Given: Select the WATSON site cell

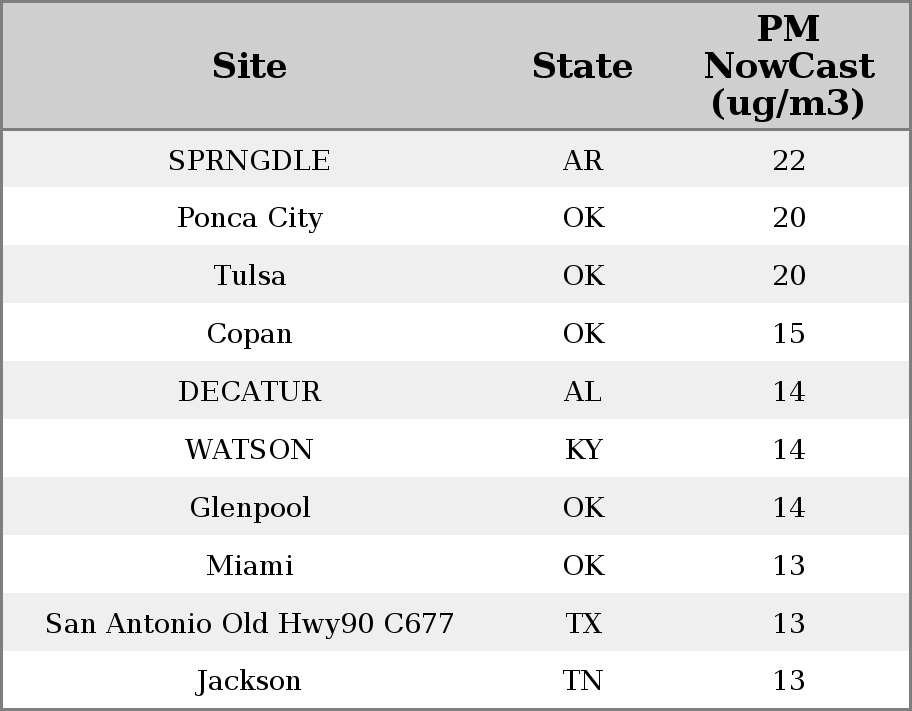Looking at the screenshot, I should [x=249, y=450].
